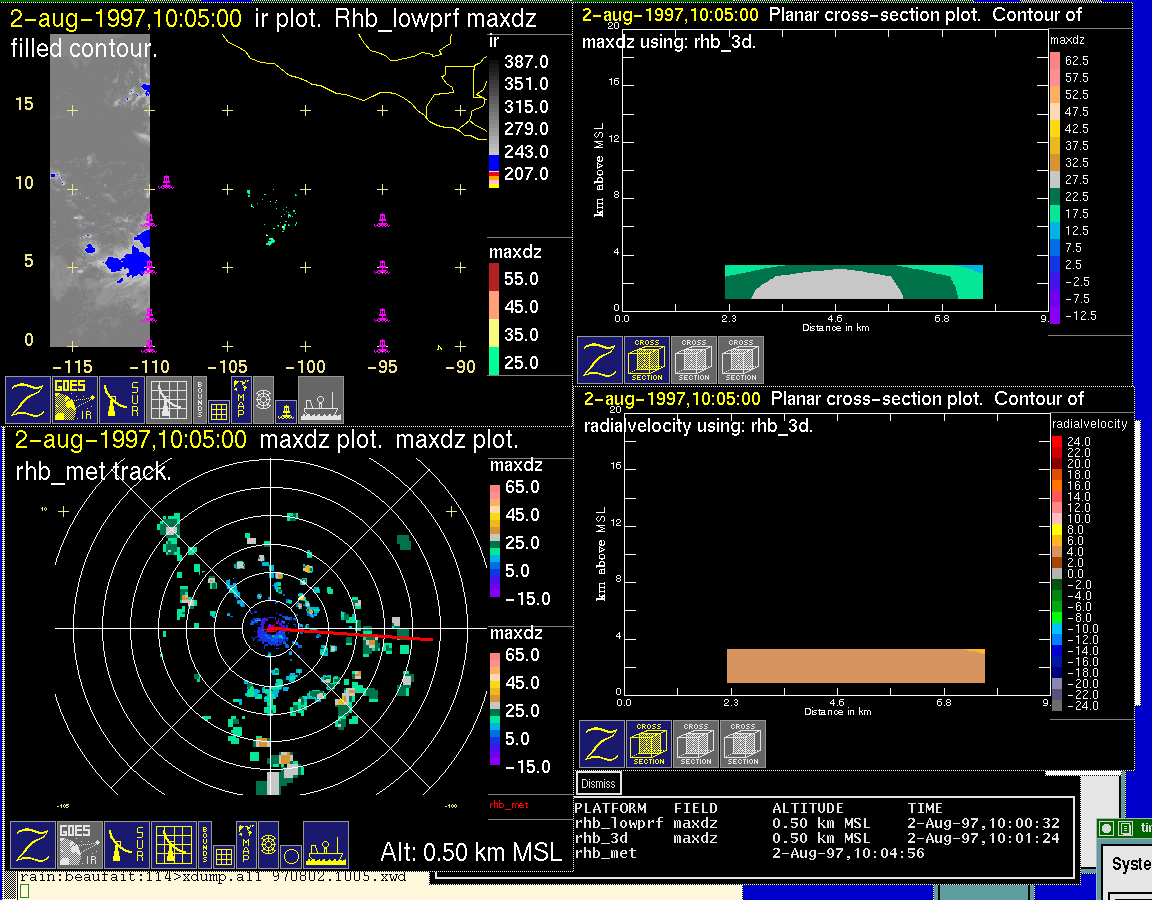This screenshot has height=900, width=1152.
Task: Click the 62.5 swatch in the maxdz color bar
Action: point(1054,61)
